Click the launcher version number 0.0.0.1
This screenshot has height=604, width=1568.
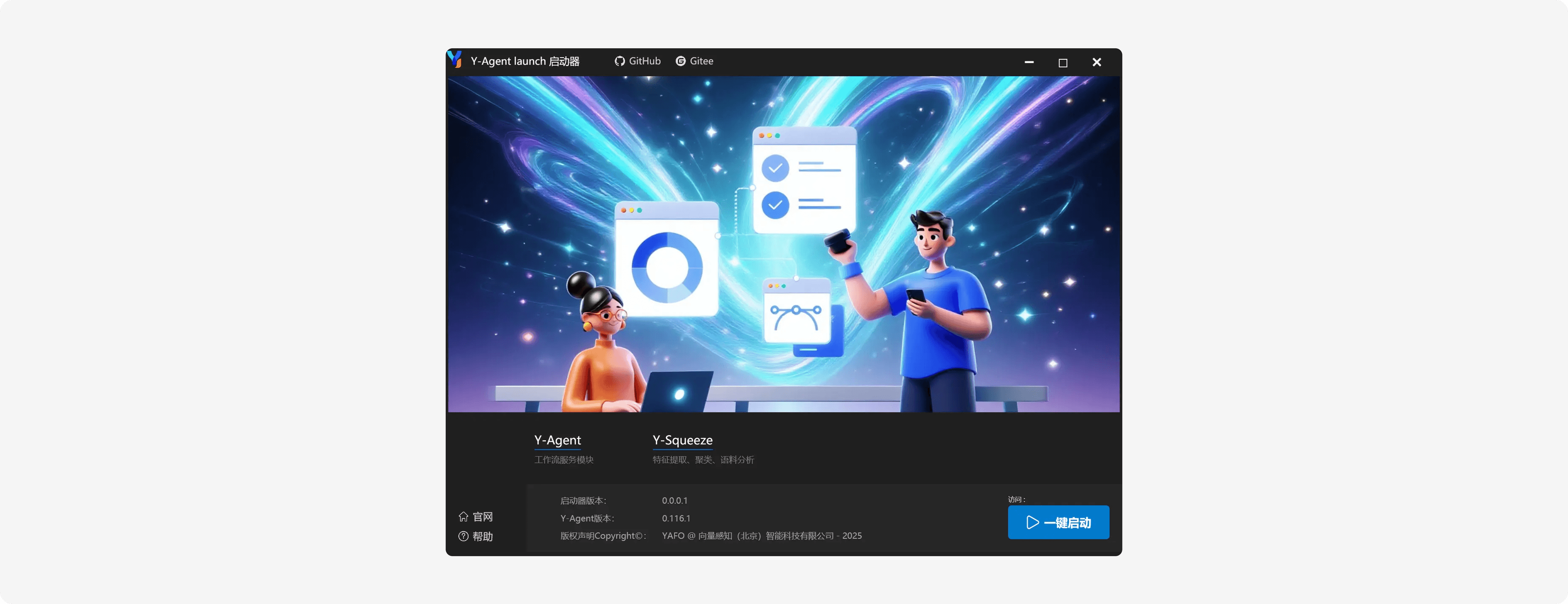[x=675, y=500]
